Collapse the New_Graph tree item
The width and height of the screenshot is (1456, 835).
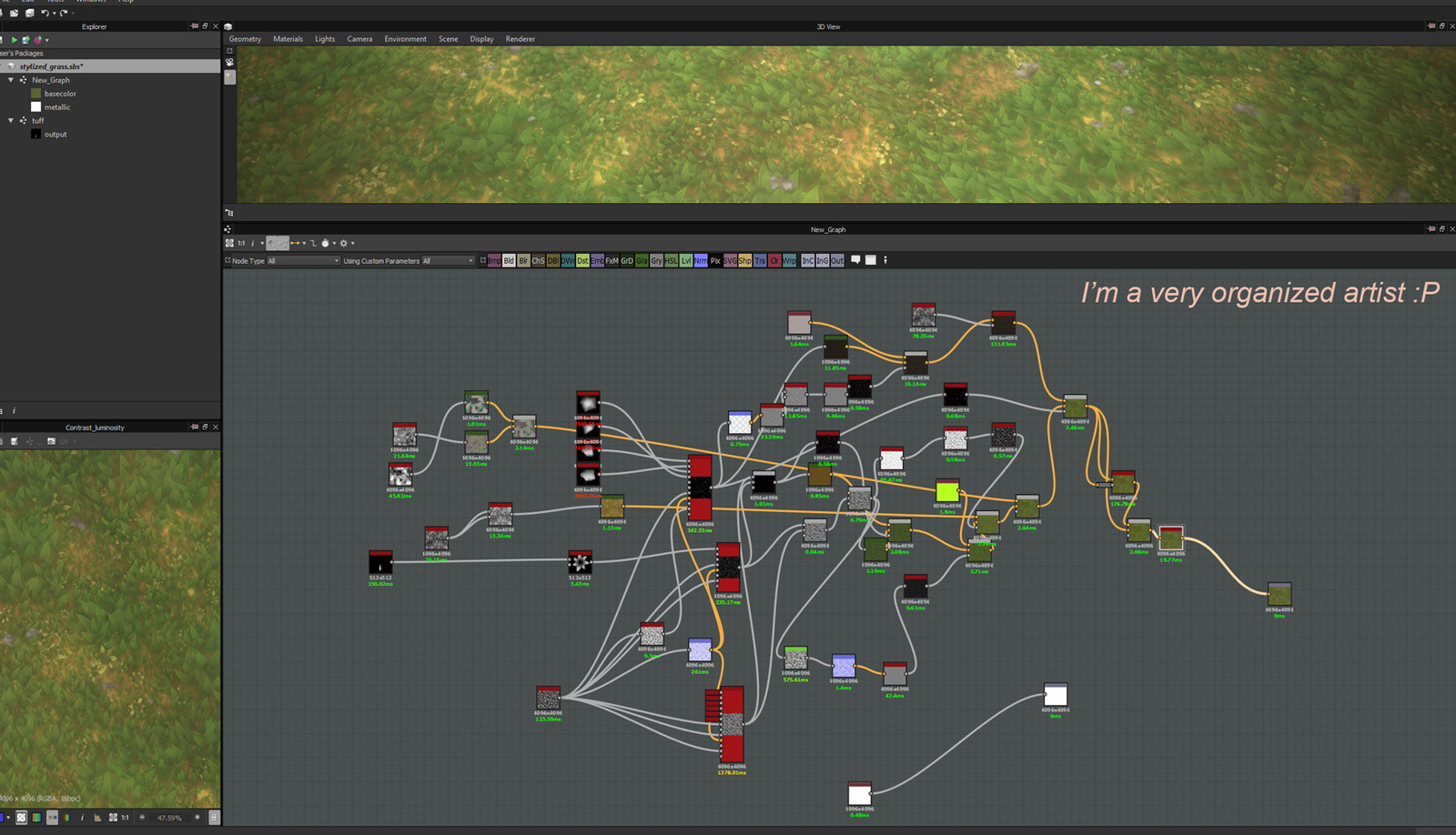11,80
